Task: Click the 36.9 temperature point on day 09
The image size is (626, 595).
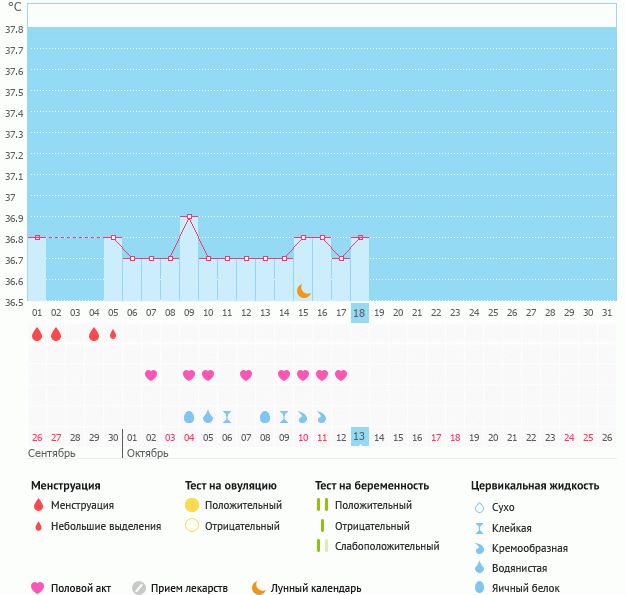Action: tap(189, 217)
